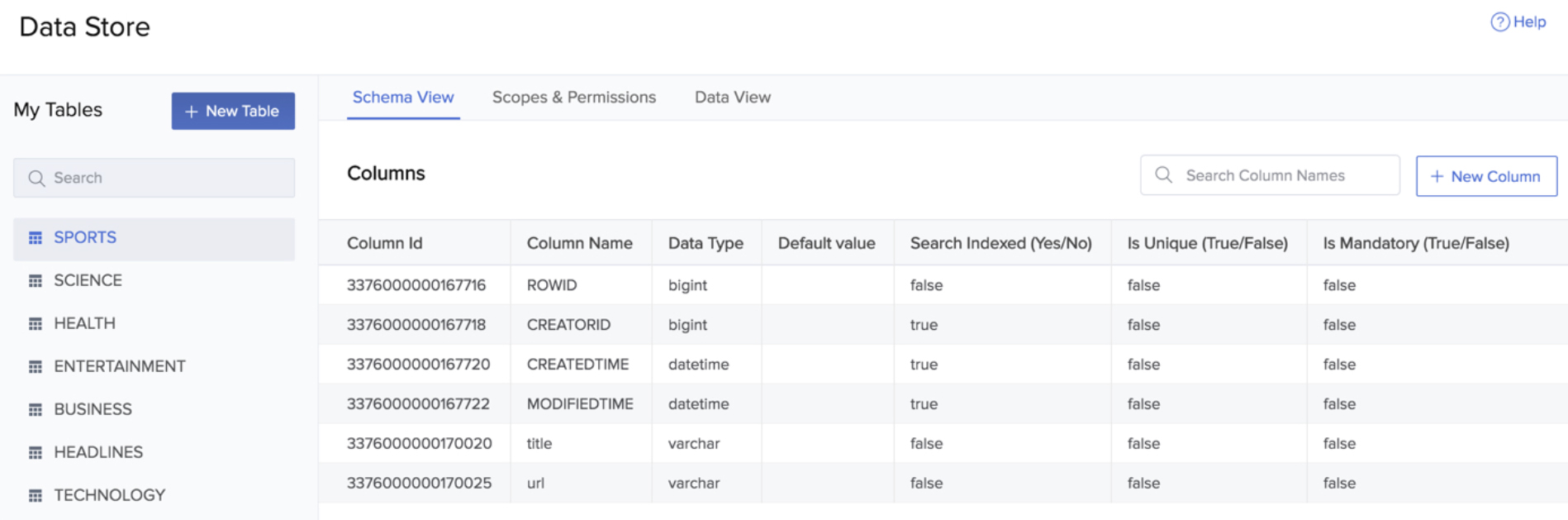Screen dimensions: 1568x520
Task: Click the ENTERTAINMENT table grid icon
Action: tap(36, 367)
